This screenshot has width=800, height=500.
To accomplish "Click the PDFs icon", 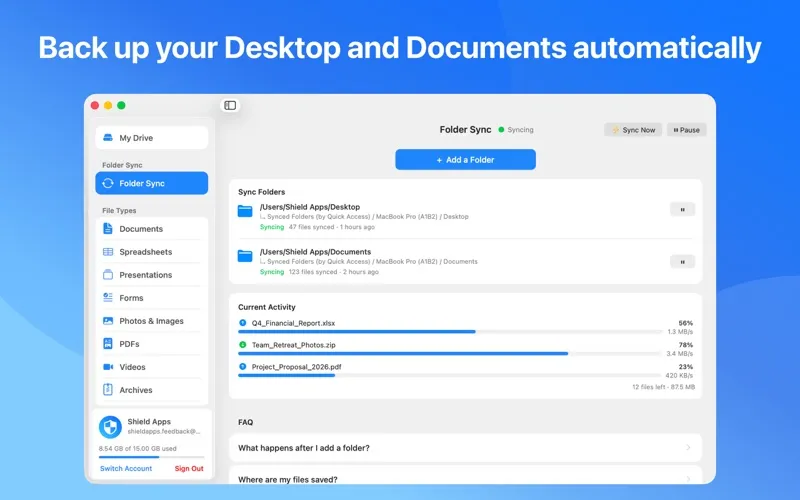I will click(x=108, y=344).
